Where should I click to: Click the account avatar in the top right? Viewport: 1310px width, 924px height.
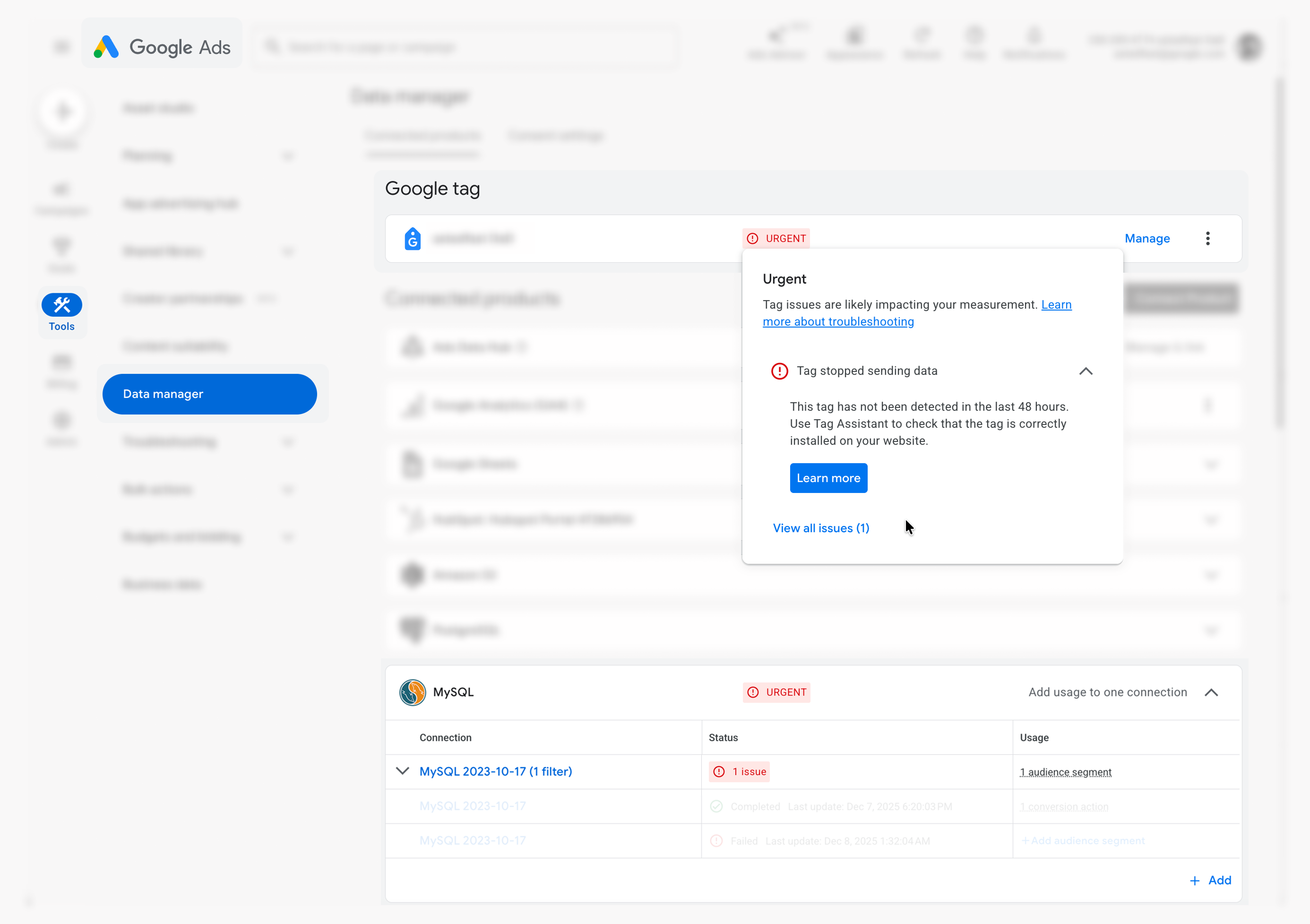[x=1249, y=46]
